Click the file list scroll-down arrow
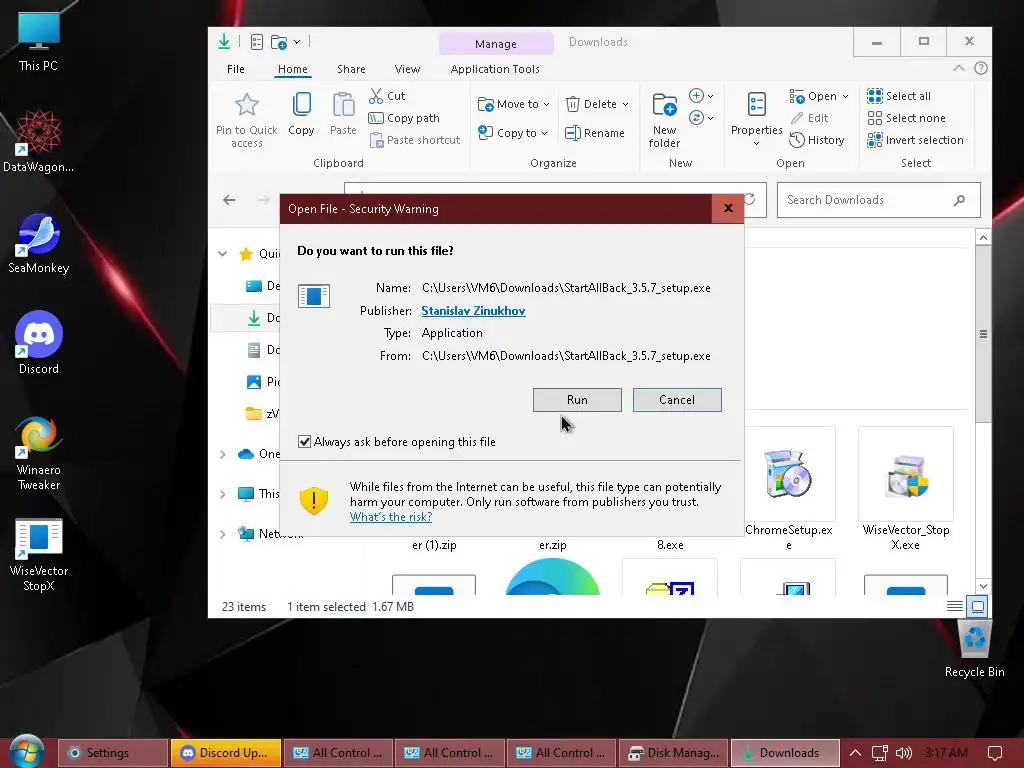The width and height of the screenshot is (1024, 768). click(983, 586)
